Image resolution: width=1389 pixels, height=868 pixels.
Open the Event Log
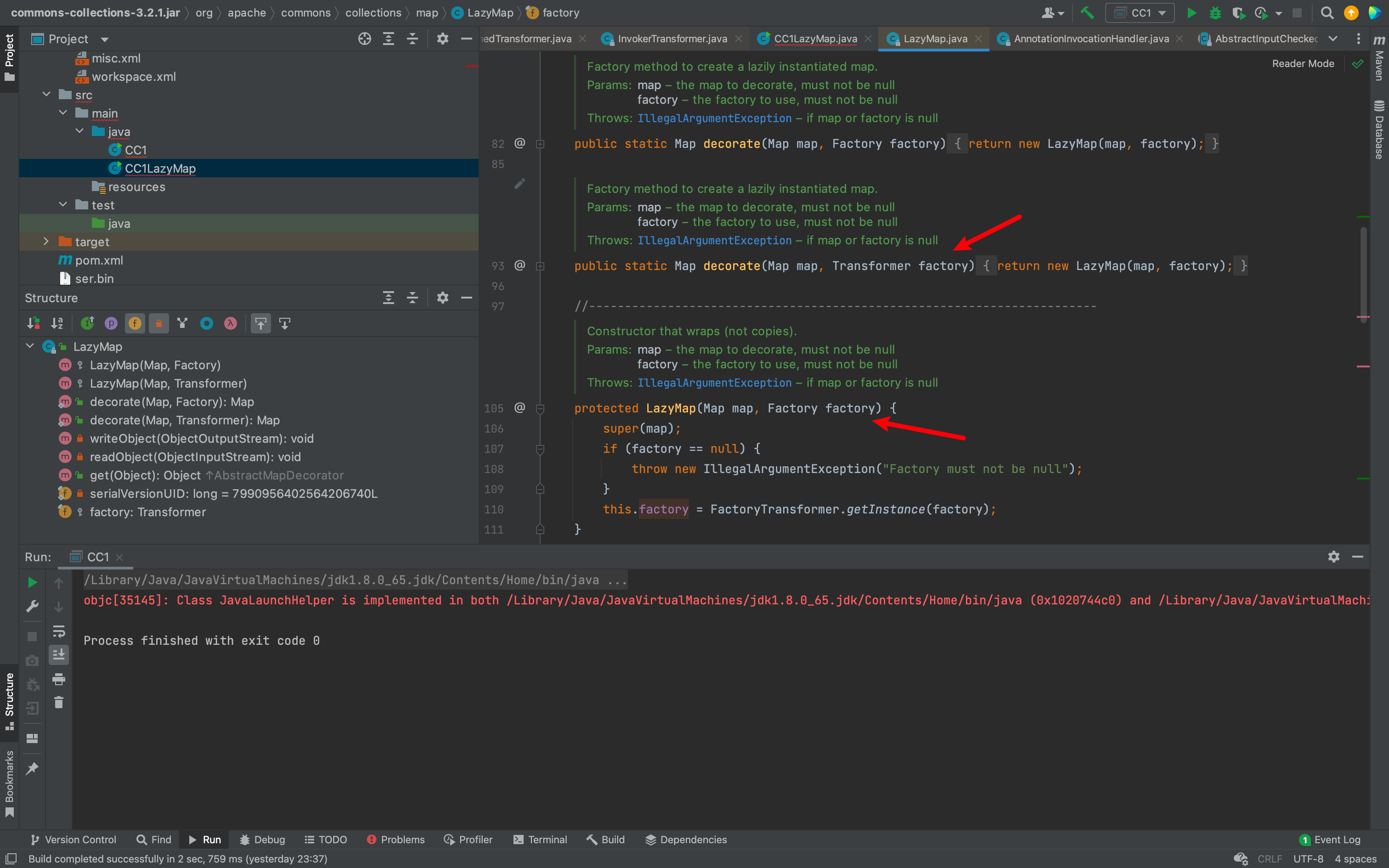point(1330,840)
